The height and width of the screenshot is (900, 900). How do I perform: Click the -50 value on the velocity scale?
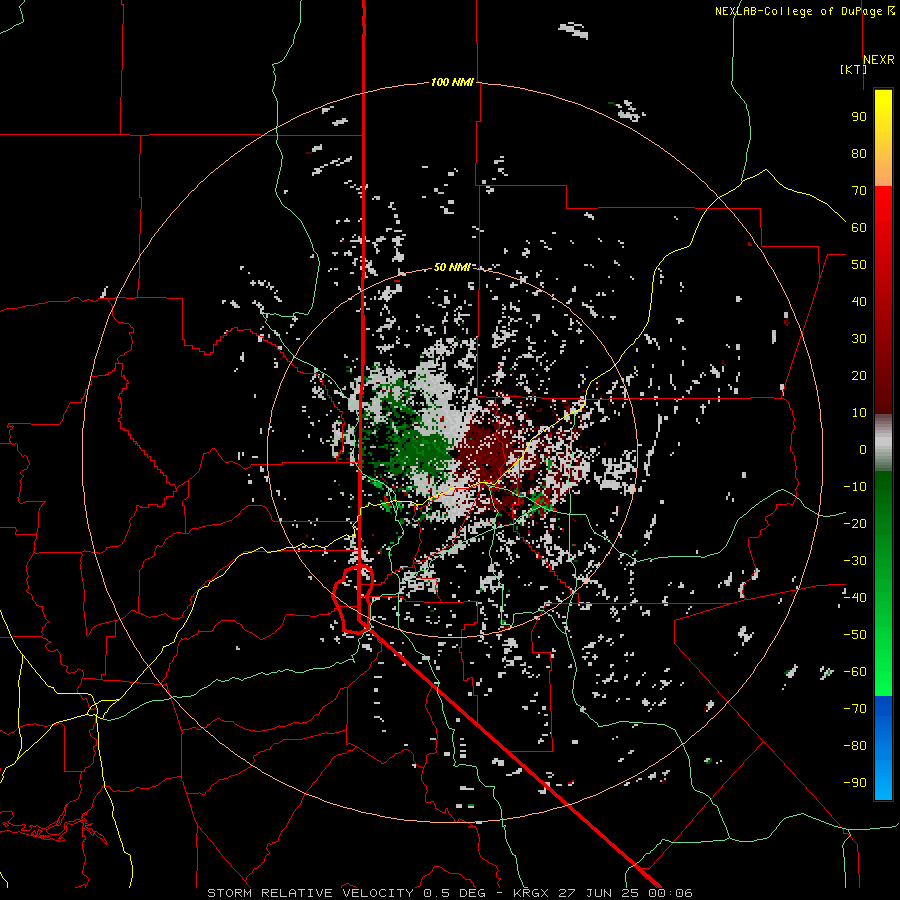pyautogui.click(x=855, y=634)
